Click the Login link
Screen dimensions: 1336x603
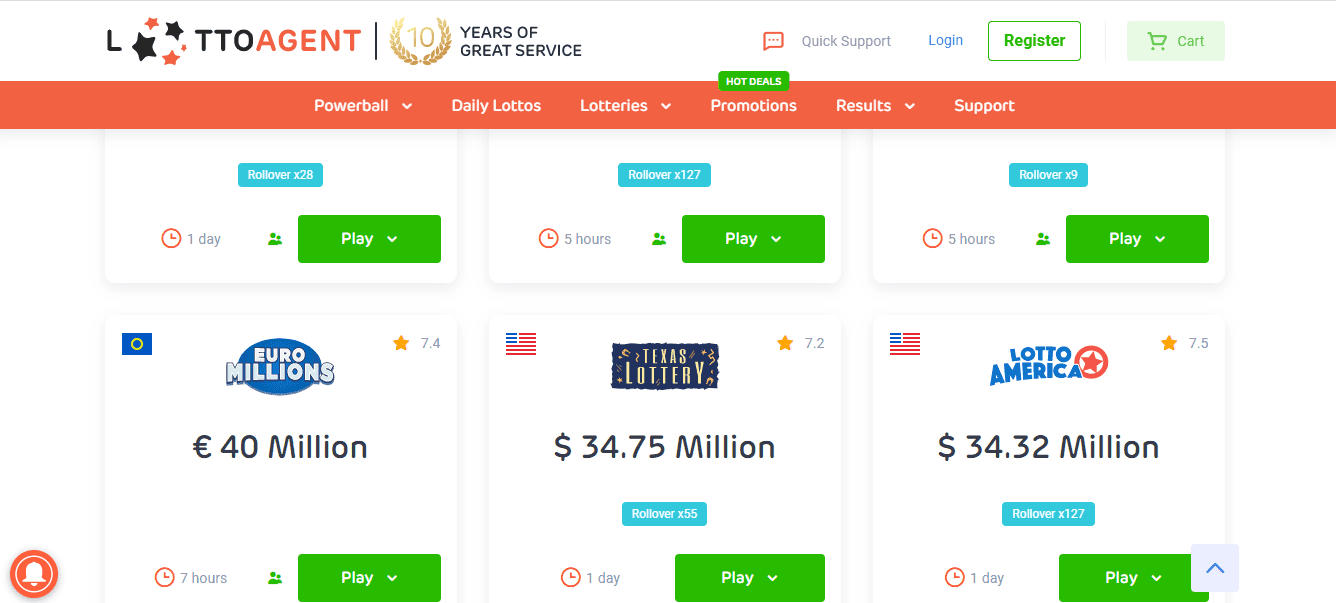click(x=945, y=40)
